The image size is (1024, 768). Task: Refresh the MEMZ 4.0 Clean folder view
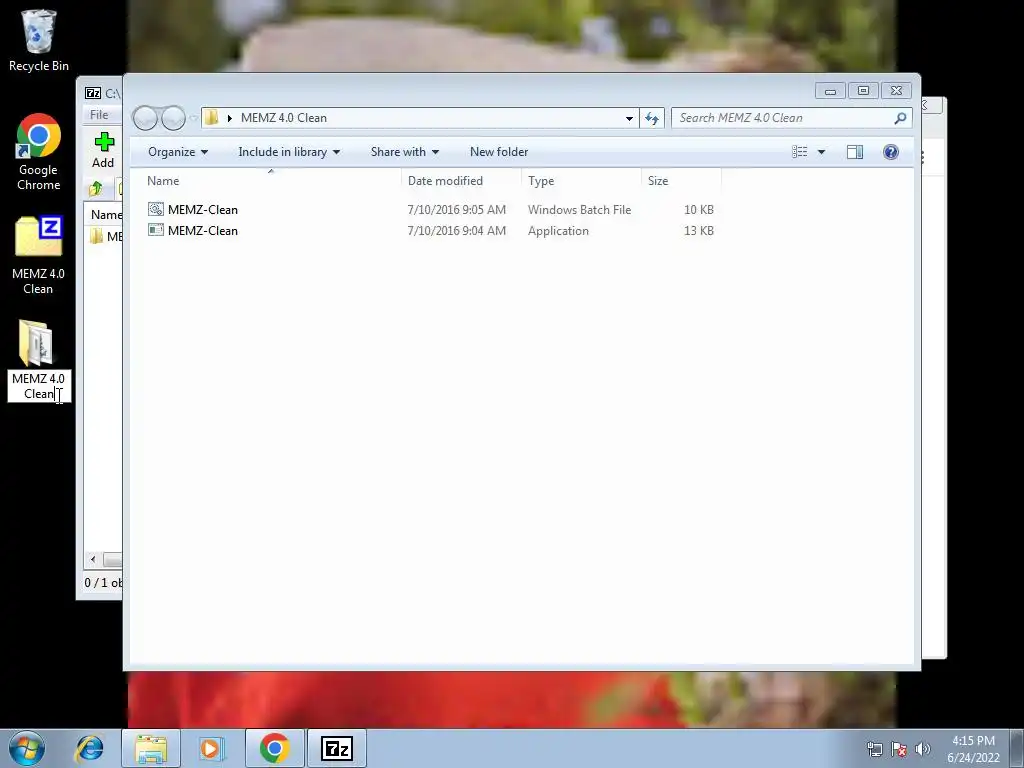[652, 118]
